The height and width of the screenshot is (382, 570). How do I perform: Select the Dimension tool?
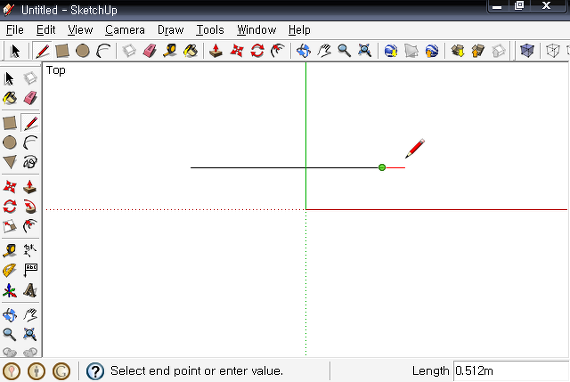point(30,250)
